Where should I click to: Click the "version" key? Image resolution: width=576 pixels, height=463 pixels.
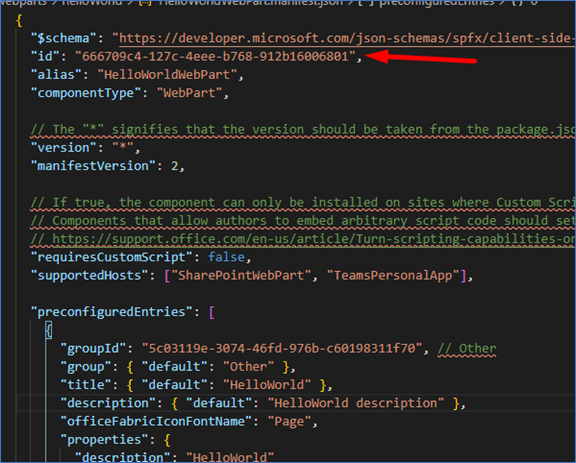tap(64, 148)
